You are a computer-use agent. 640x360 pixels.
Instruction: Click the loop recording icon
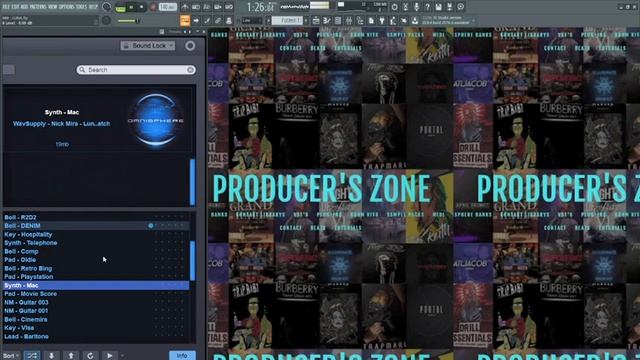click(229, 7)
